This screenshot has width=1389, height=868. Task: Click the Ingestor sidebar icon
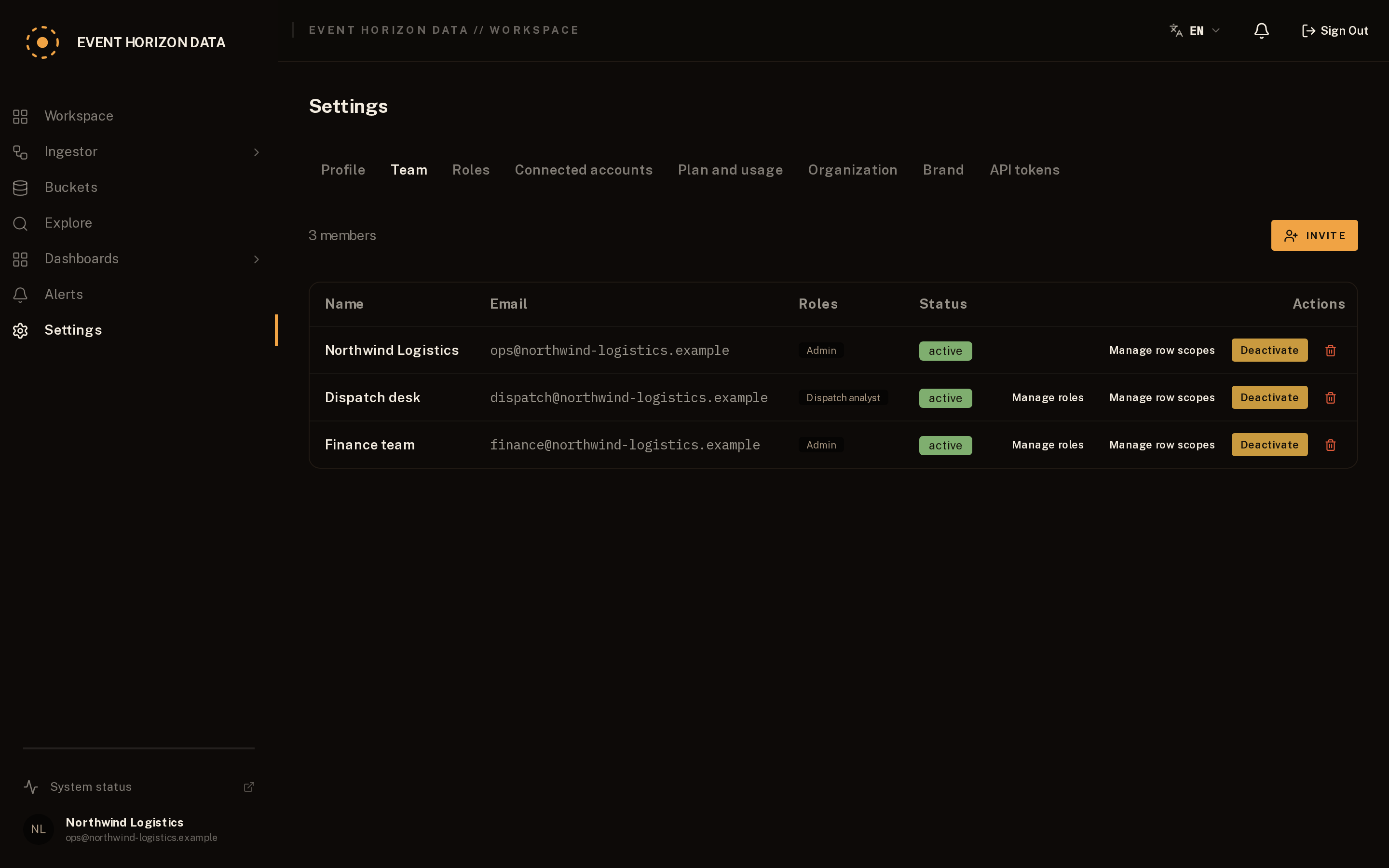point(20,152)
